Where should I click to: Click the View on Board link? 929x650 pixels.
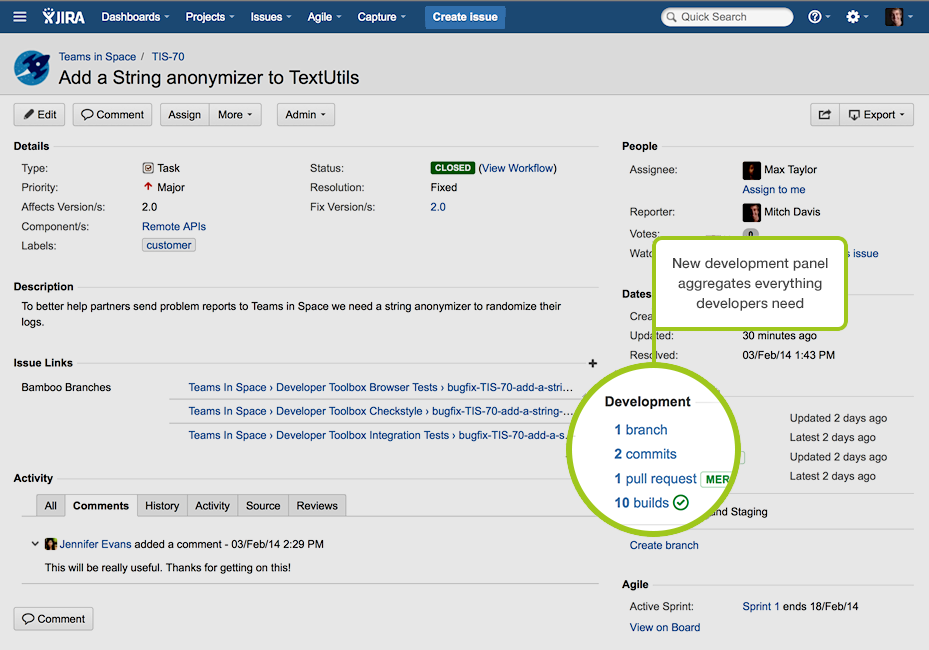665,627
